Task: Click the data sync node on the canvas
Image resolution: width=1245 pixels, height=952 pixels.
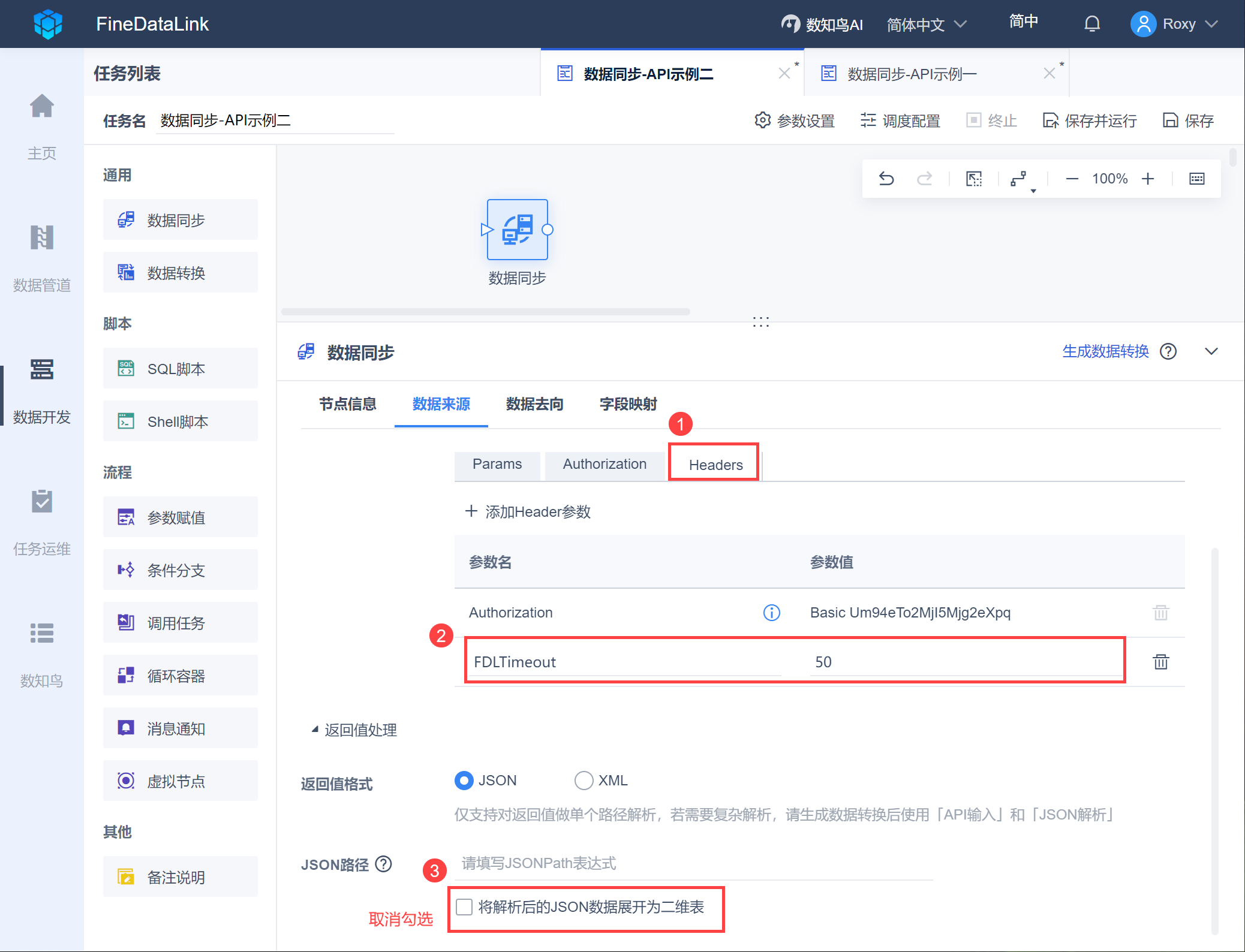Action: (x=517, y=230)
